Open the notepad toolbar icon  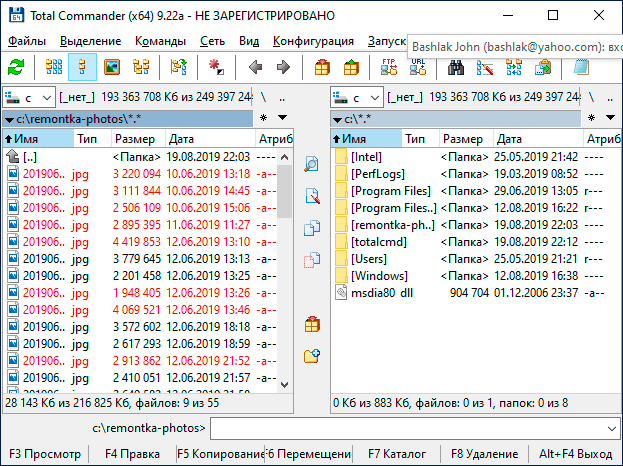click(581, 67)
